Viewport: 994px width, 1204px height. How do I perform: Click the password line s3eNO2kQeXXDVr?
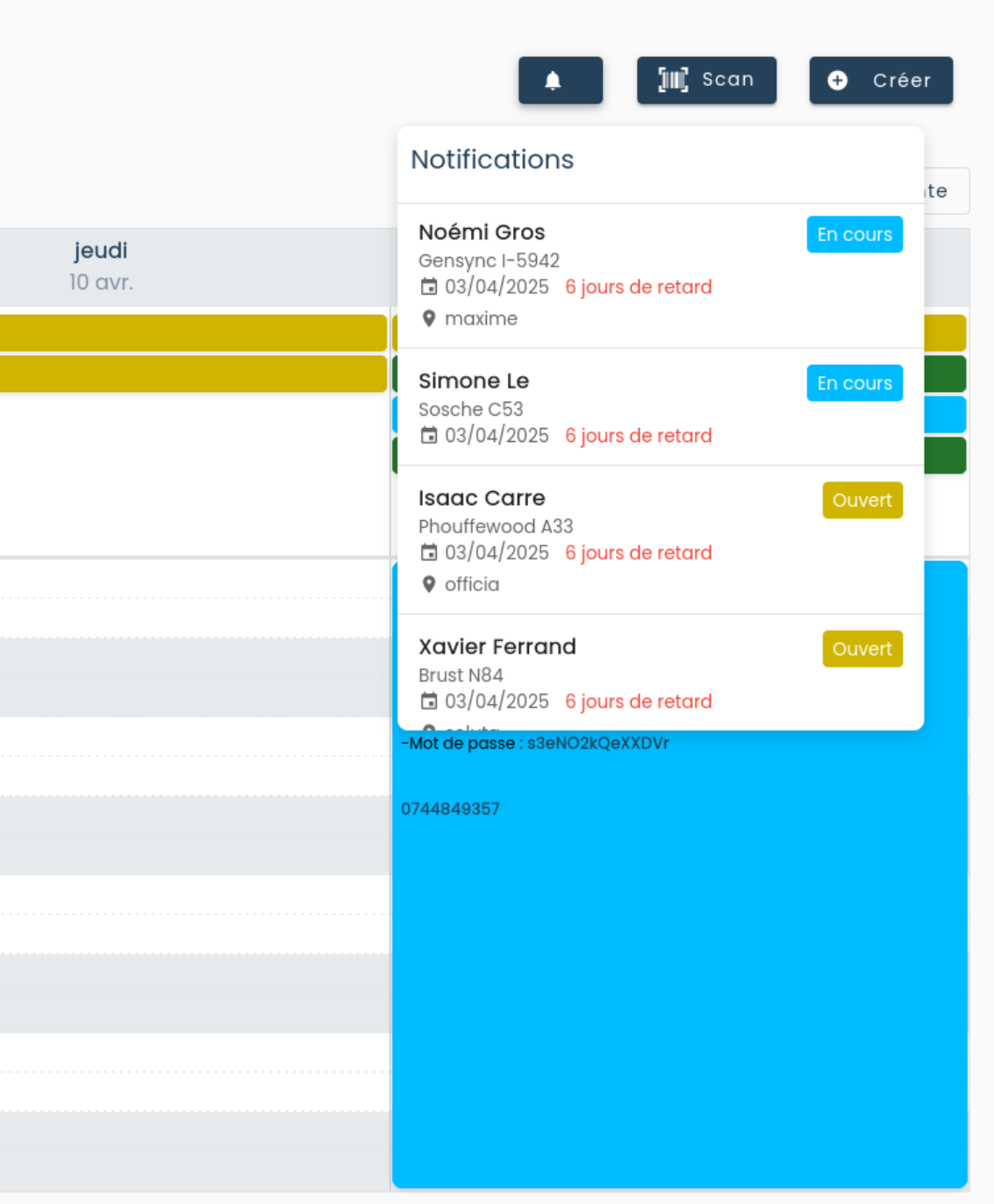click(x=535, y=744)
